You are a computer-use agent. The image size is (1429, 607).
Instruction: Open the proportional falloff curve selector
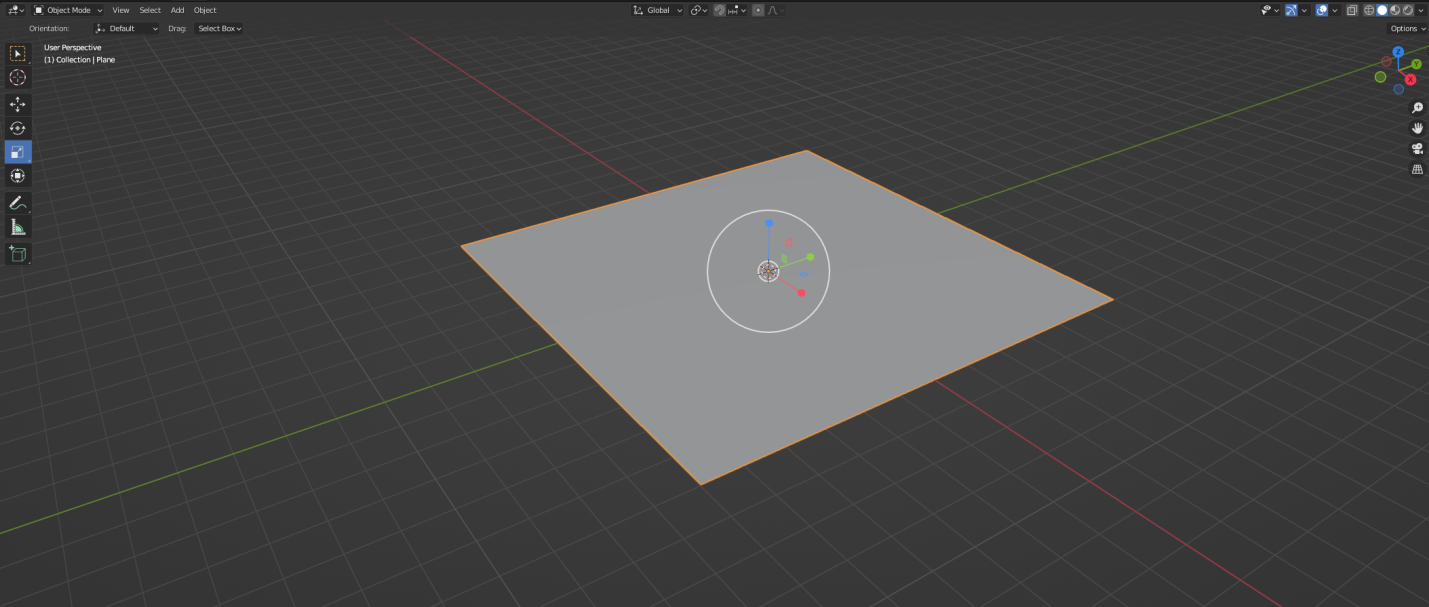[x=775, y=10]
